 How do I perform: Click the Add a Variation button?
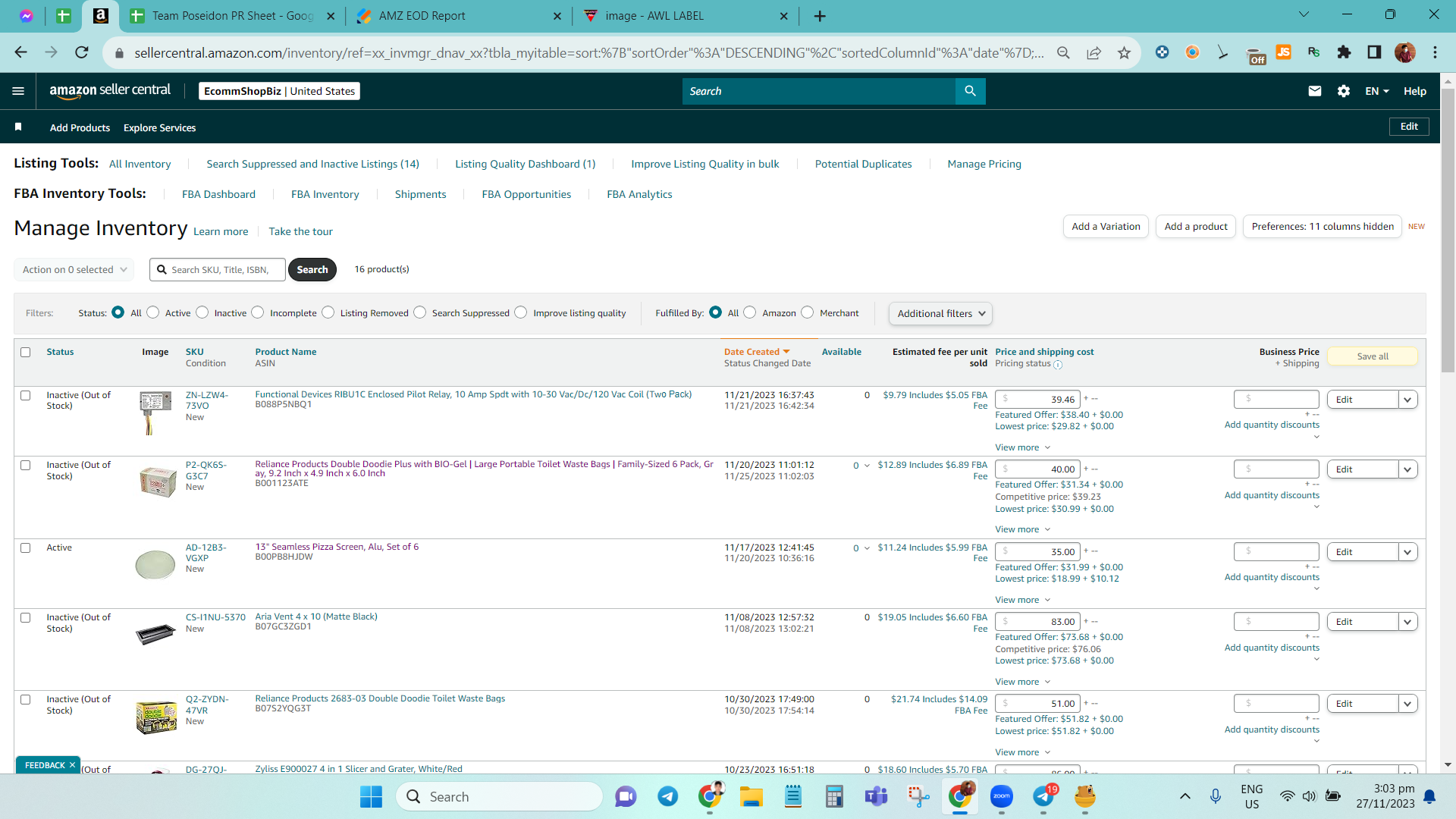[x=1106, y=226]
